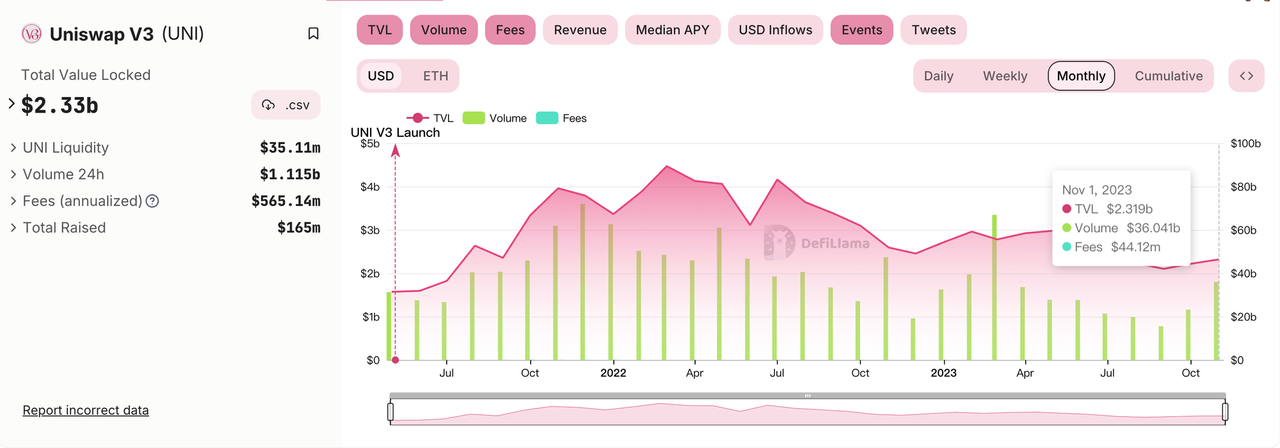
Task: Click the TVL legend marker
Action: pyautogui.click(x=417, y=118)
